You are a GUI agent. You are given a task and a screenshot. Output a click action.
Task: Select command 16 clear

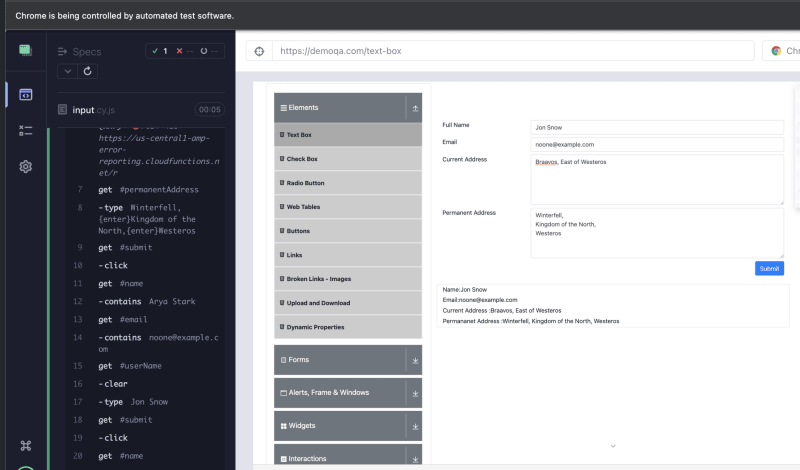click(145, 384)
